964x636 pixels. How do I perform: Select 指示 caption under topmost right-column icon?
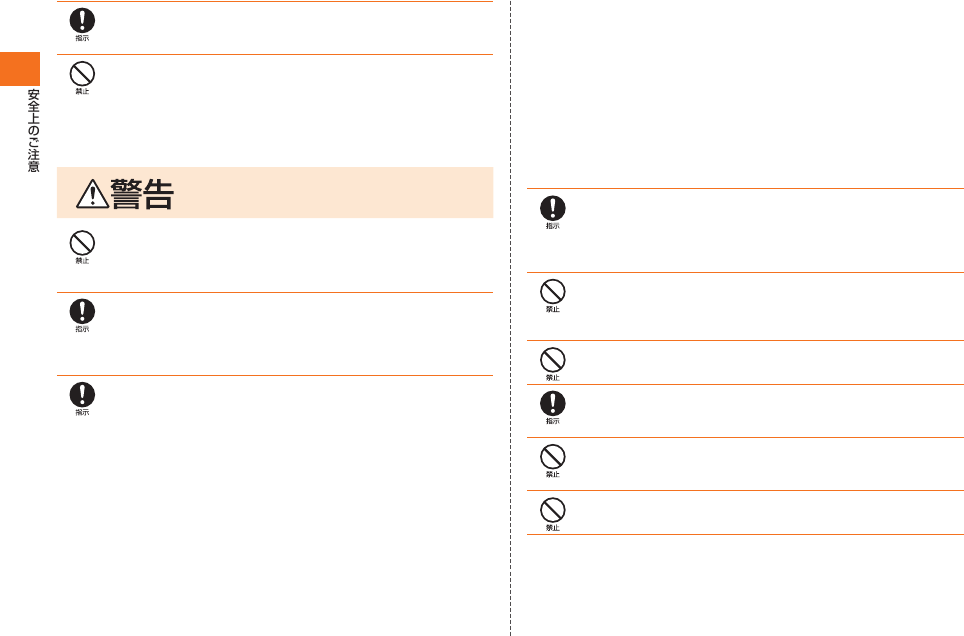coord(553,226)
